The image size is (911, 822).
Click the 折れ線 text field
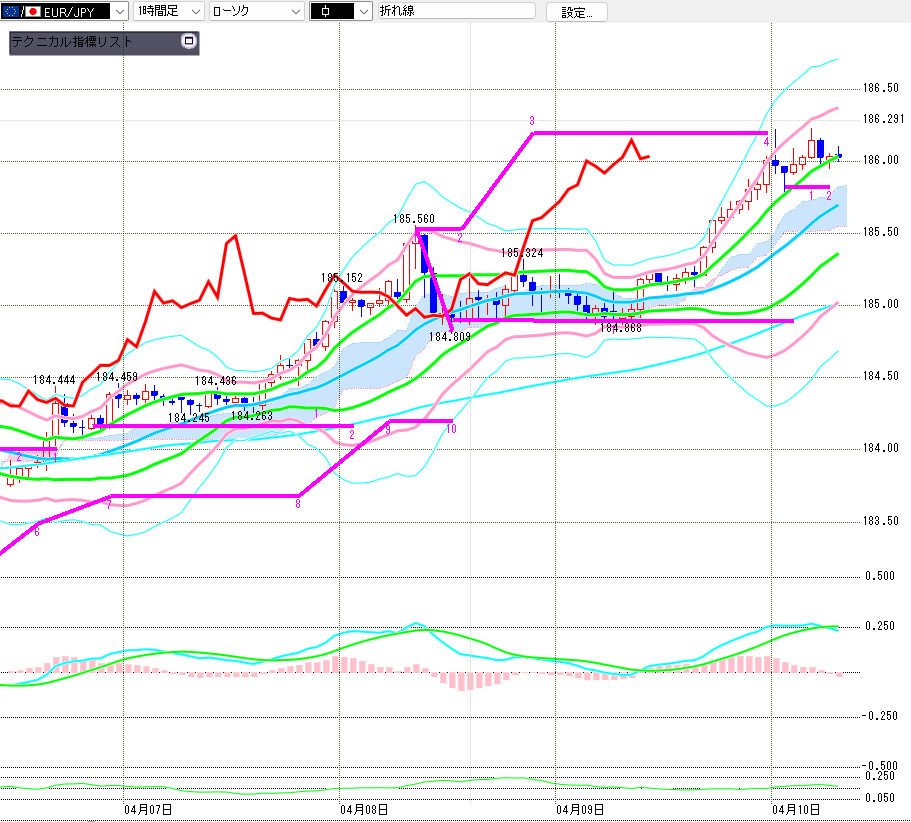coord(454,11)
